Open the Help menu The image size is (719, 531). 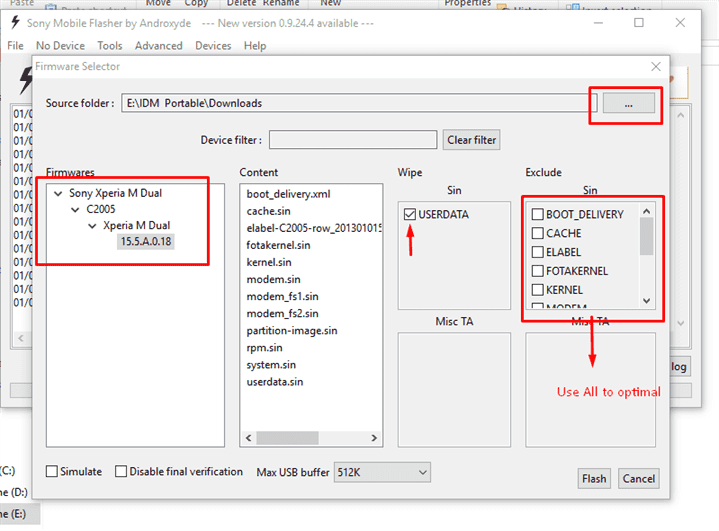point(254,46)
